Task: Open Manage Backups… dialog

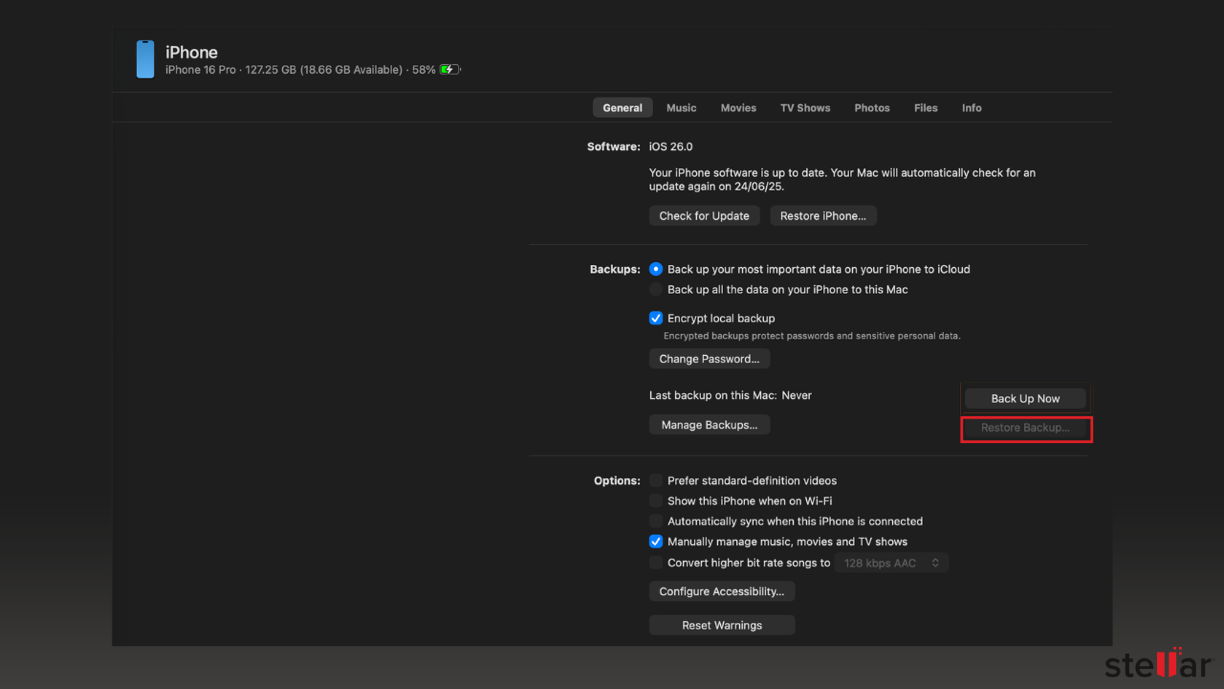Action: pos(709,425)
